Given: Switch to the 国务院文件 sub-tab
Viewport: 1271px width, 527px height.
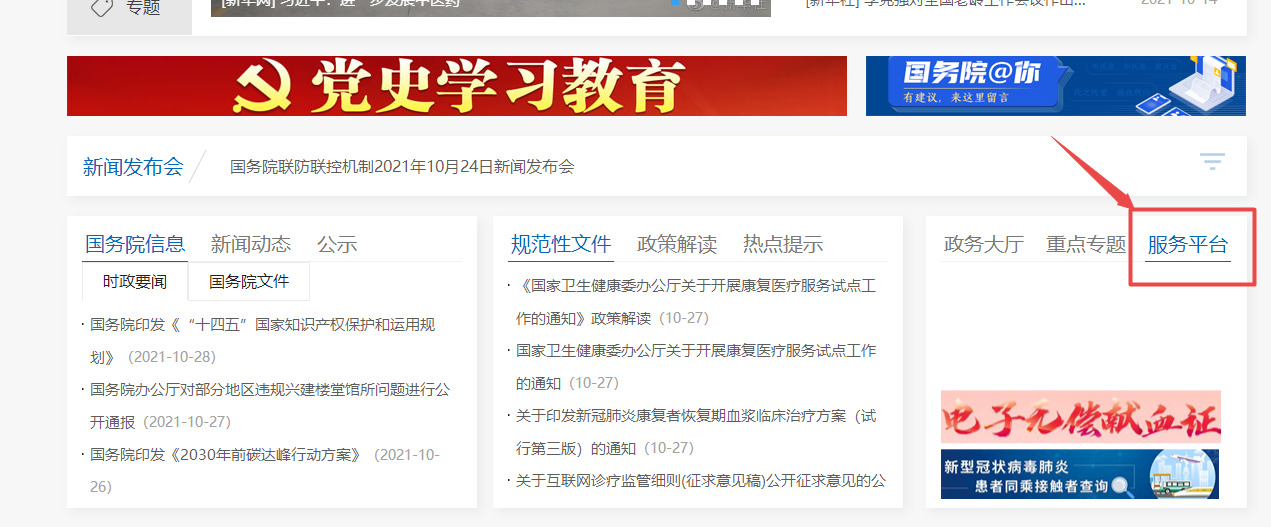Looking at the screenshot, I should [x=249, y=282].
